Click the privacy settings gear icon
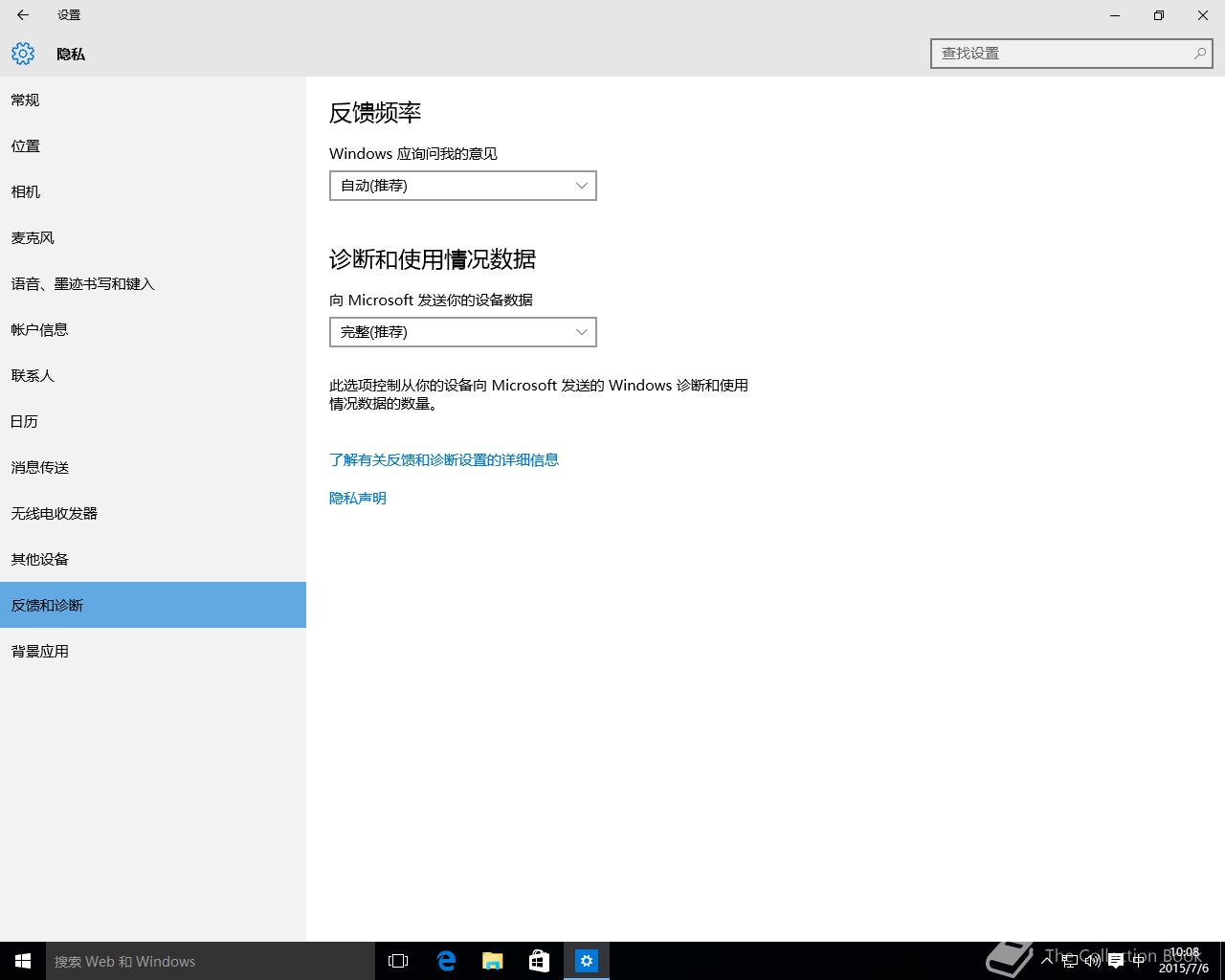Viewport: 1225px width, 980px height. click(23, 54)
